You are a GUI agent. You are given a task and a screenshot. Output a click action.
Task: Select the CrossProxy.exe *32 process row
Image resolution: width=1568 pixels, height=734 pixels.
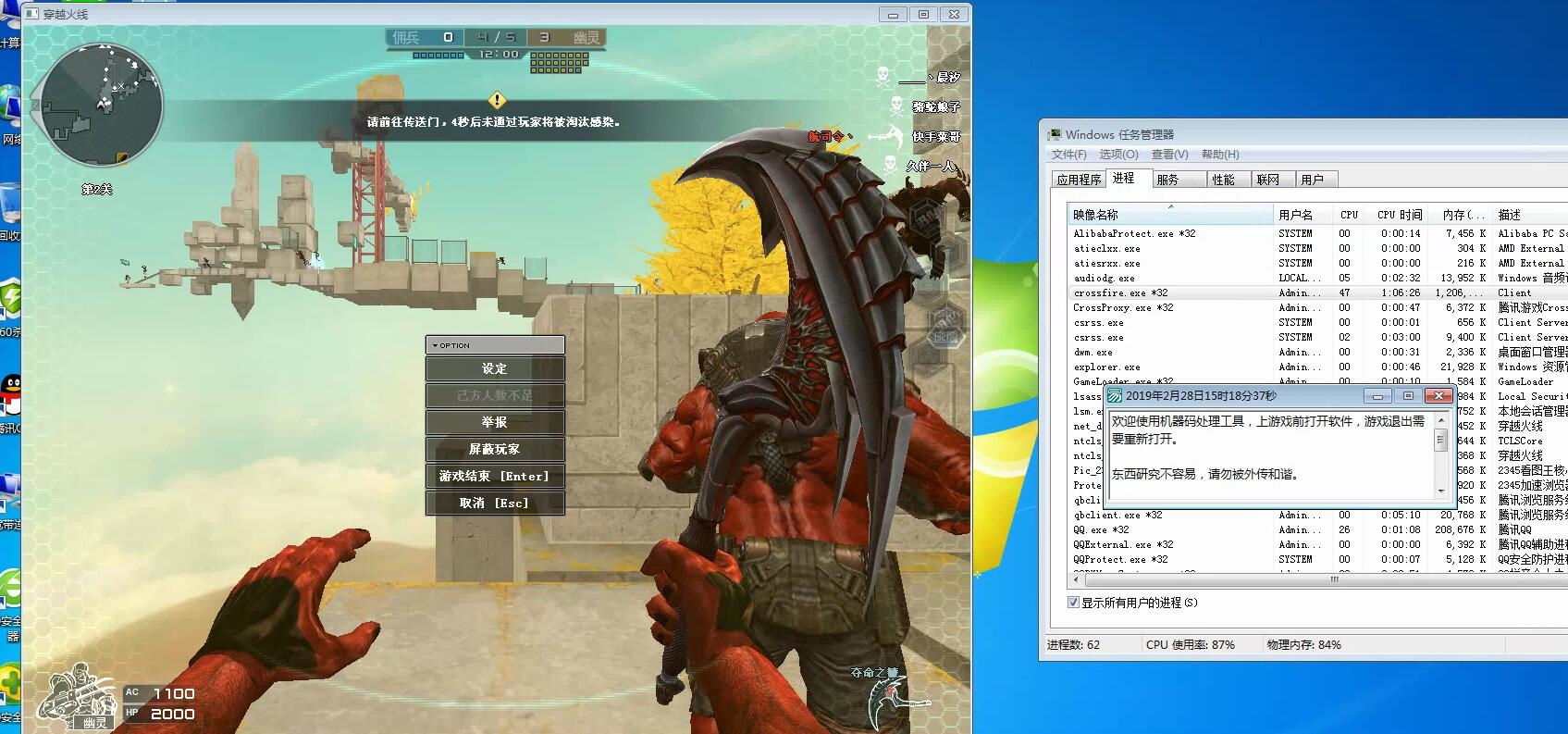pos(1318,307)
